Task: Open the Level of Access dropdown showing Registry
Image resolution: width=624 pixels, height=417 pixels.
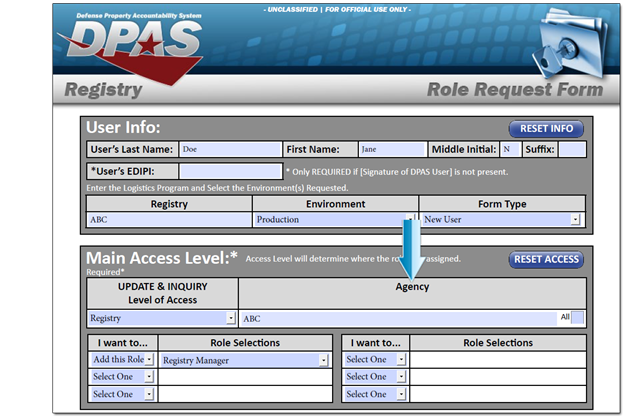Action: point(162,318)
